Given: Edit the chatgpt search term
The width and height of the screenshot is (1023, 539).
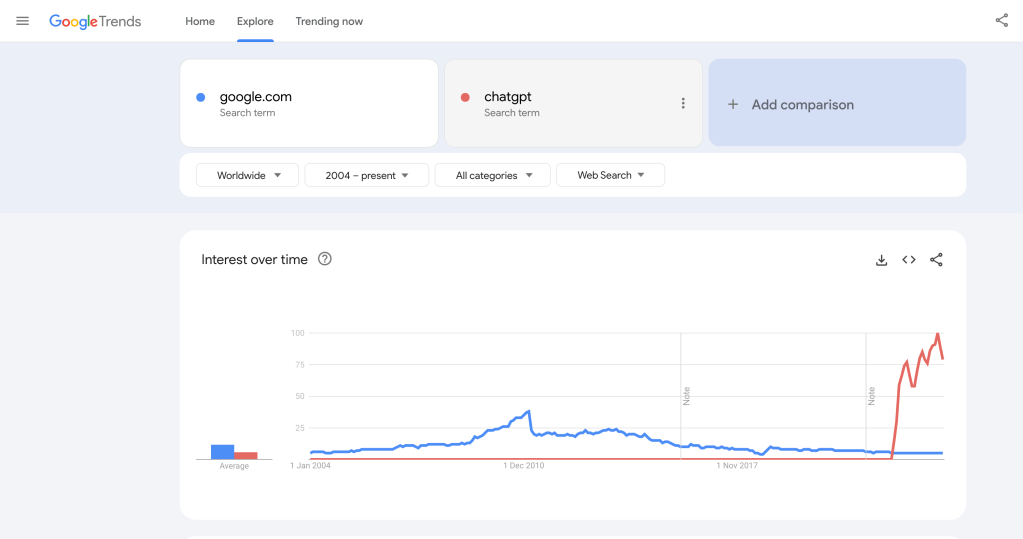Looking at the screenshot, I should tap(573, 103).
